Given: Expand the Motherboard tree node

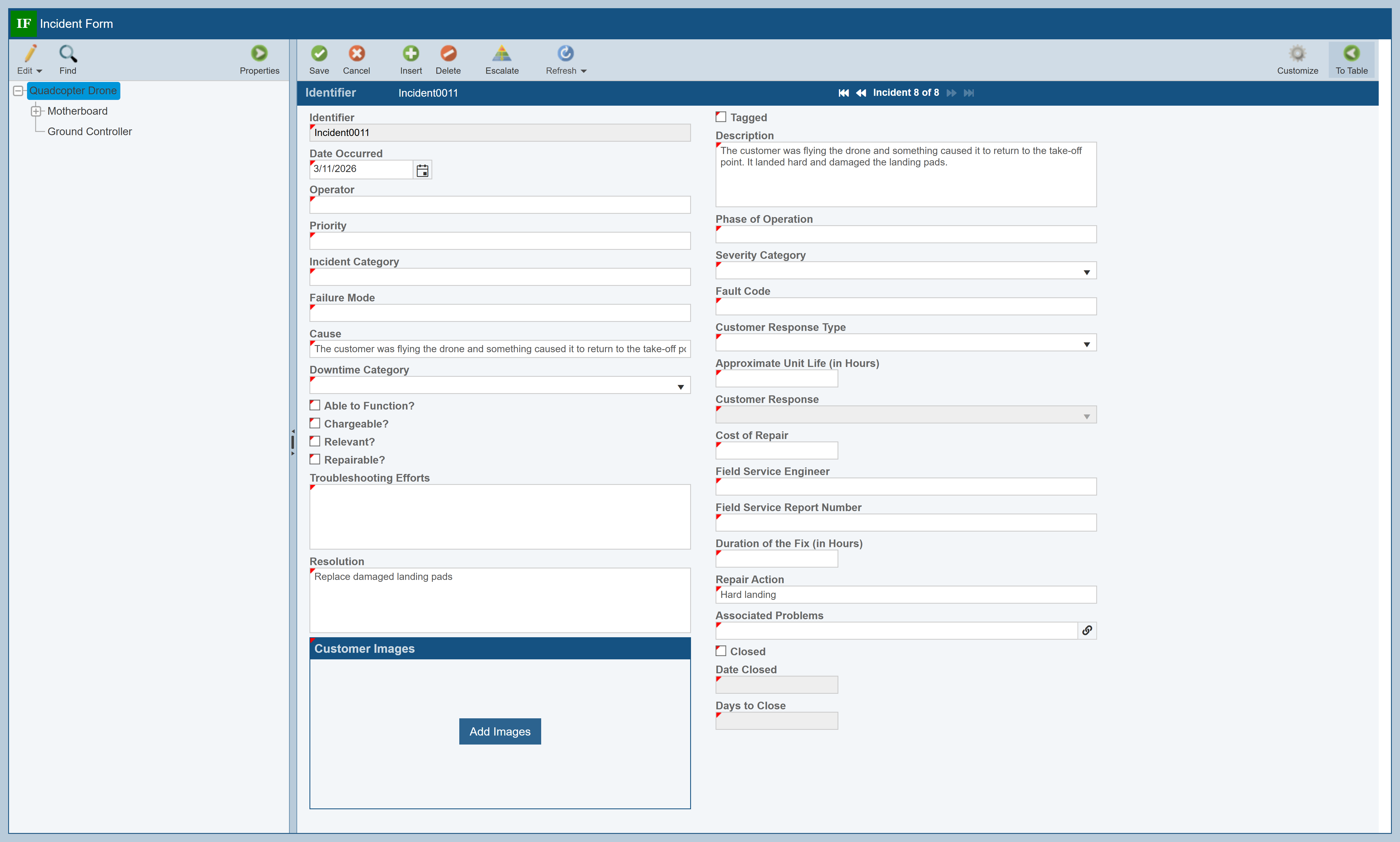Looking at the screenshot, I should [x=36, y=111].
